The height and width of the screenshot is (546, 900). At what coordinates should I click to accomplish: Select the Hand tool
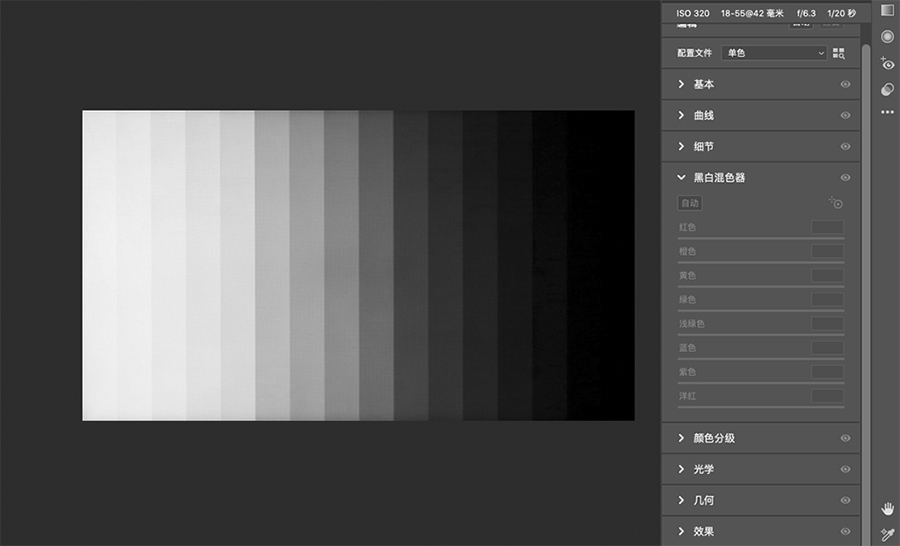887,509
